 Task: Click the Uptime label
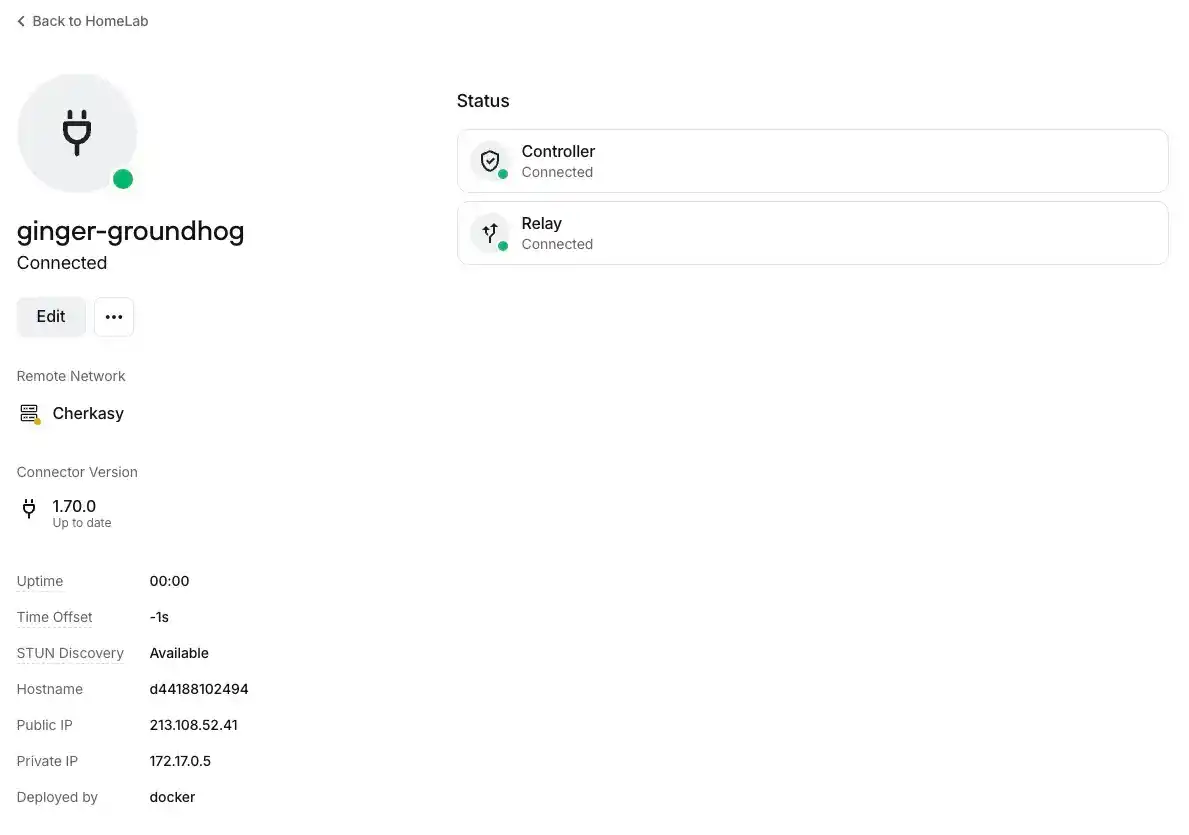(x=39, y=581)
